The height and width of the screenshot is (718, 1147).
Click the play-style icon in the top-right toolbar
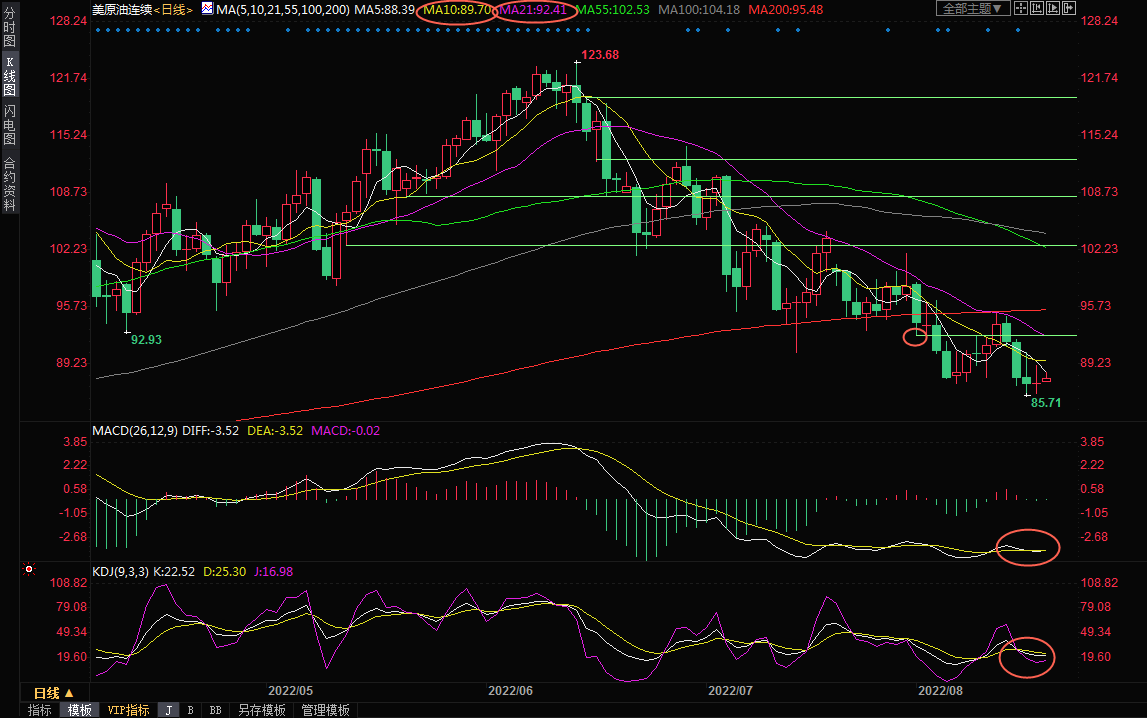point(1051,9)
